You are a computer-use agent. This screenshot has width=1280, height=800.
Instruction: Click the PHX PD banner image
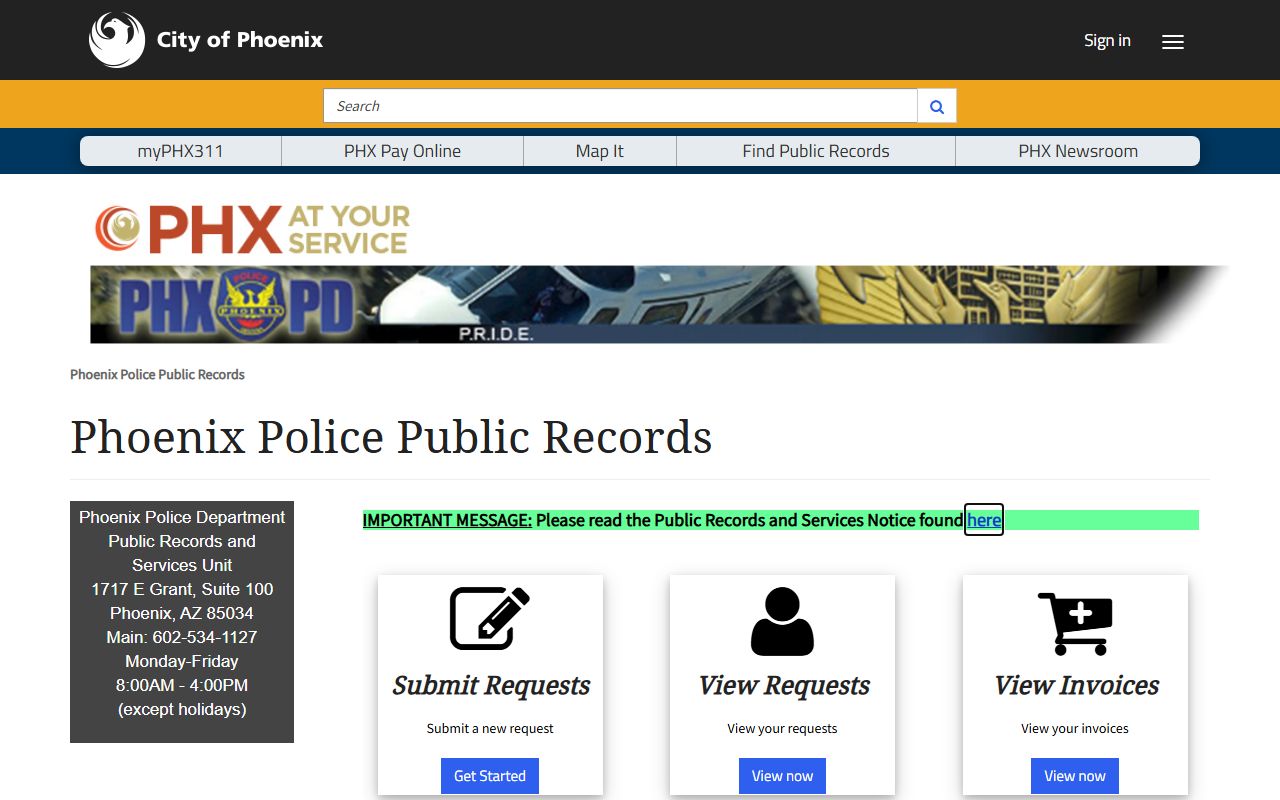click(x=660, y=304)
